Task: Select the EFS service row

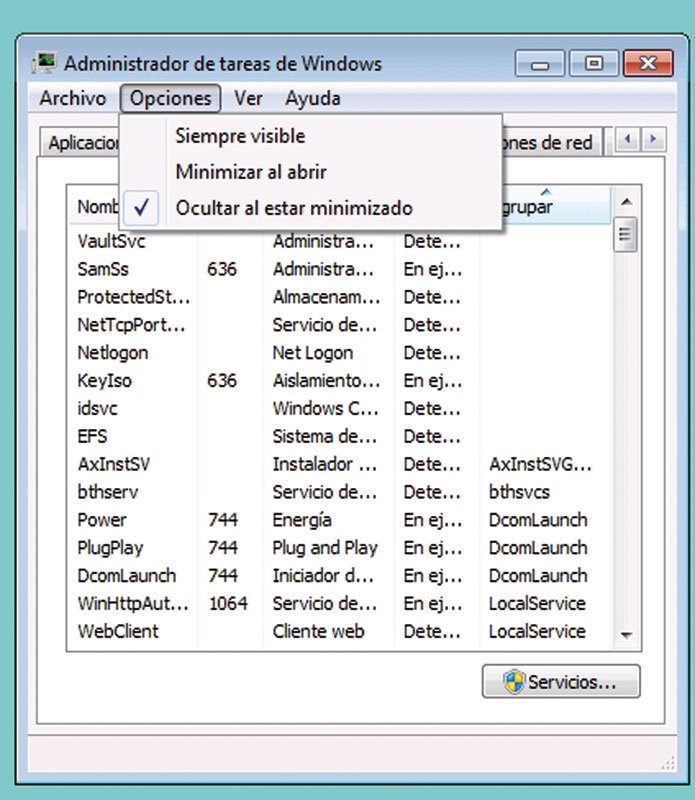Action: (340, 436)
